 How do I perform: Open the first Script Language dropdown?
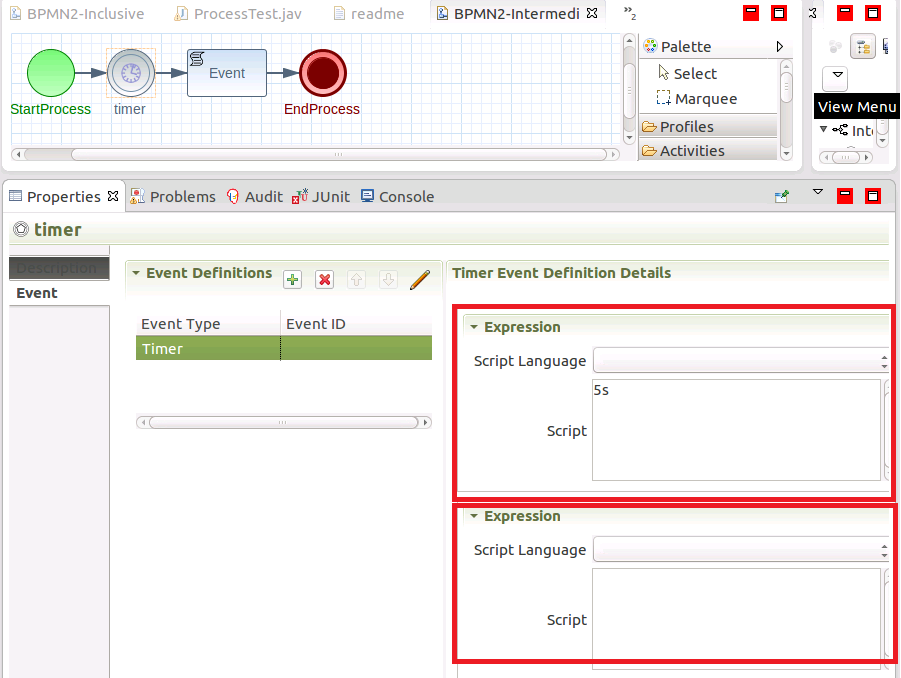tap(740, 361)
